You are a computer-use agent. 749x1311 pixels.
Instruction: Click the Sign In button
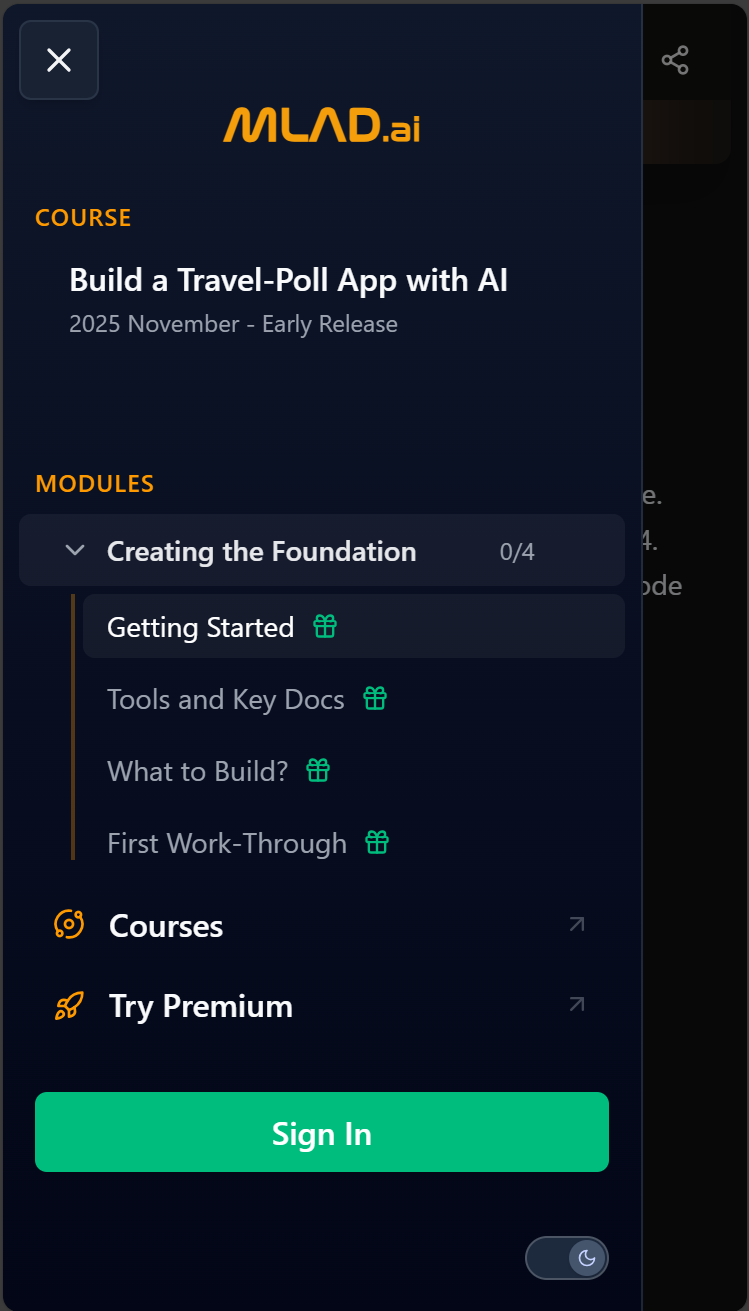[x=322, y=1132]
